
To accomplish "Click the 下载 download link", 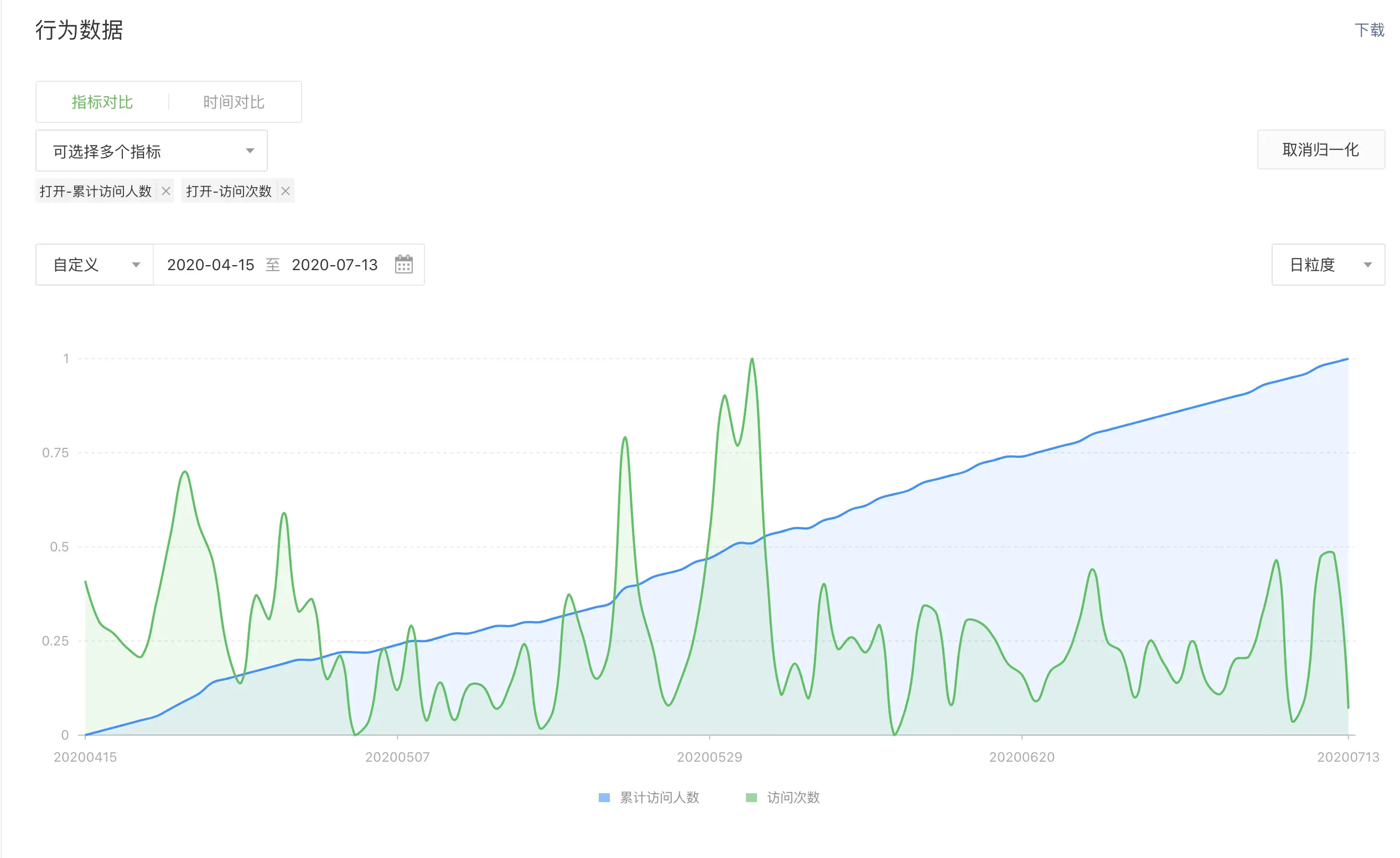I will click(1370, 30).
